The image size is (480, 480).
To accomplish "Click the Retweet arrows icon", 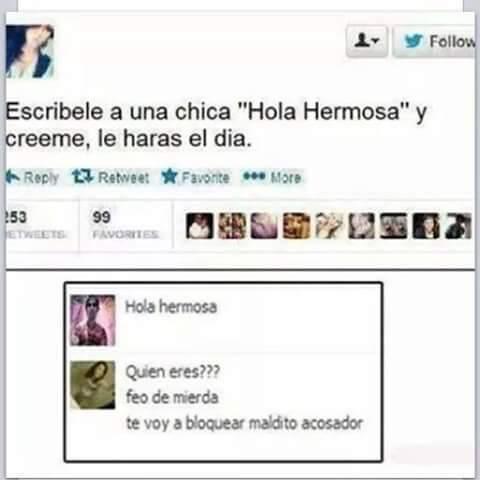I will [x=83, y=177].
